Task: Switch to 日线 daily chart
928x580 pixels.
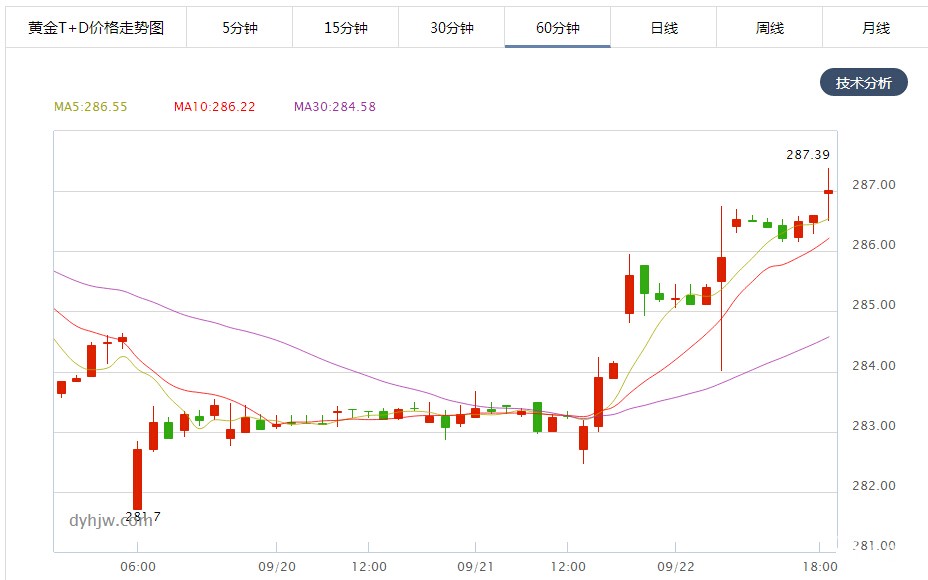Action: point(664,28)
